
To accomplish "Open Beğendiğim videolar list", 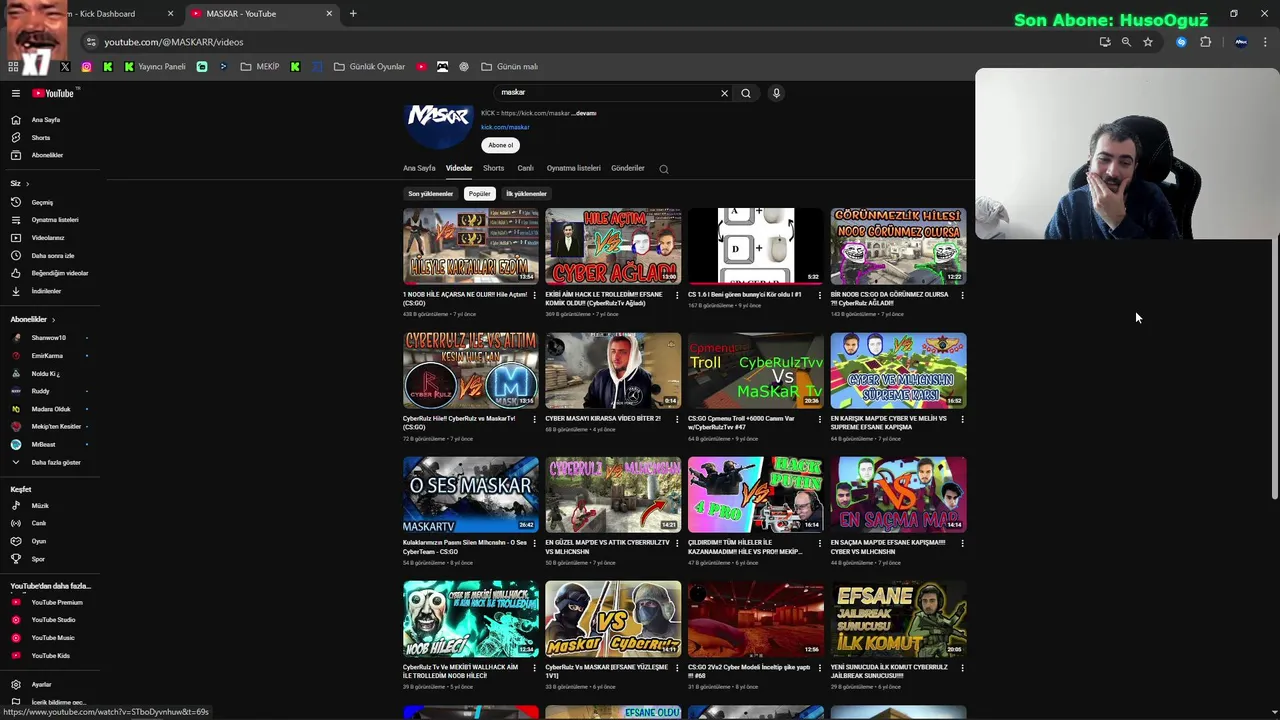I will click(59, 273).
